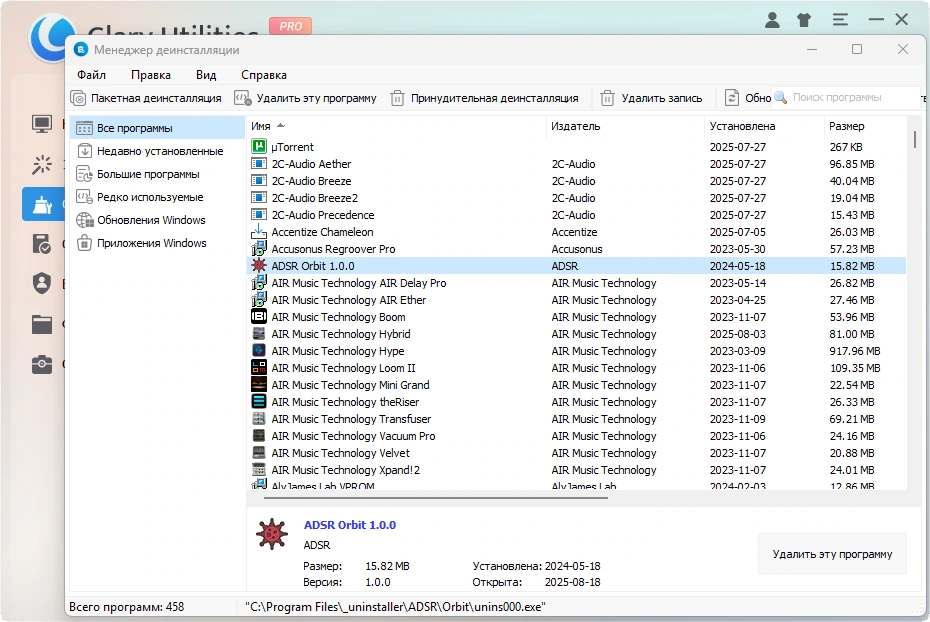The height and width of the screenshot is (622, 930).
Task: Select 'Обновления Windows' category
Action: click(x=157, y=220)
